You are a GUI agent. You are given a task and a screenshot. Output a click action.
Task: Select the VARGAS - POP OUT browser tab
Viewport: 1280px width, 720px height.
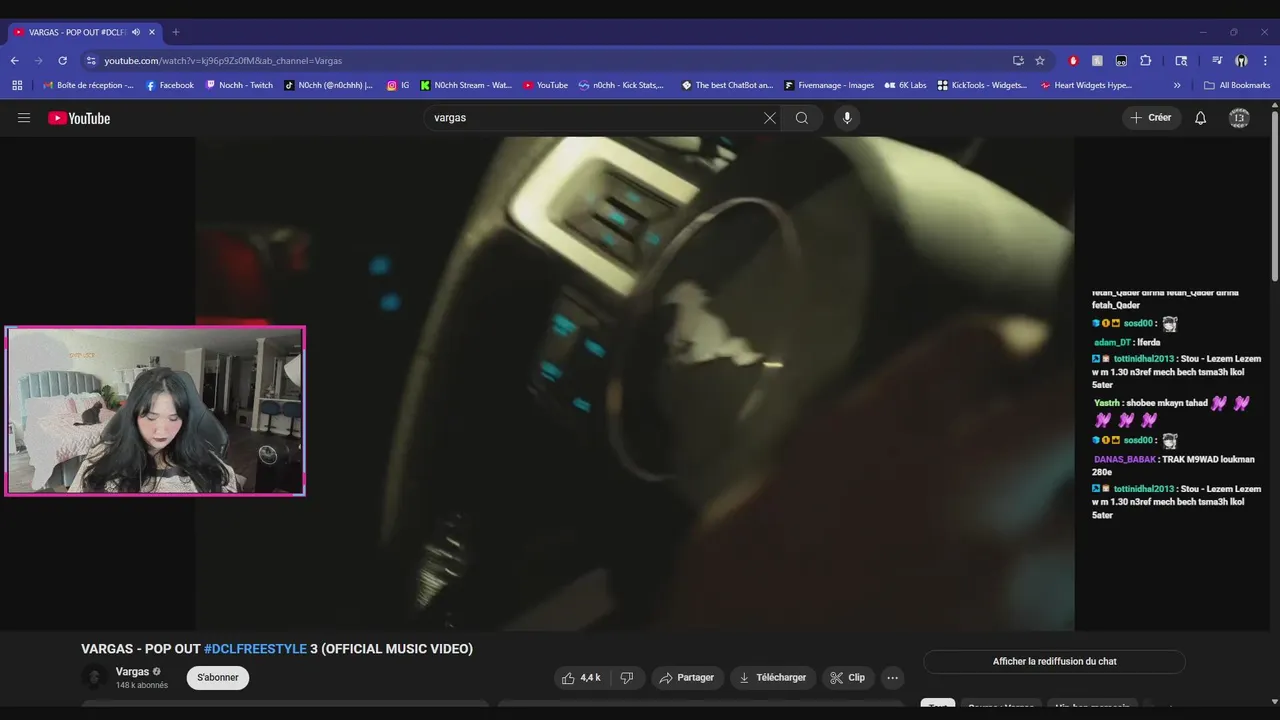click(77, 32)
